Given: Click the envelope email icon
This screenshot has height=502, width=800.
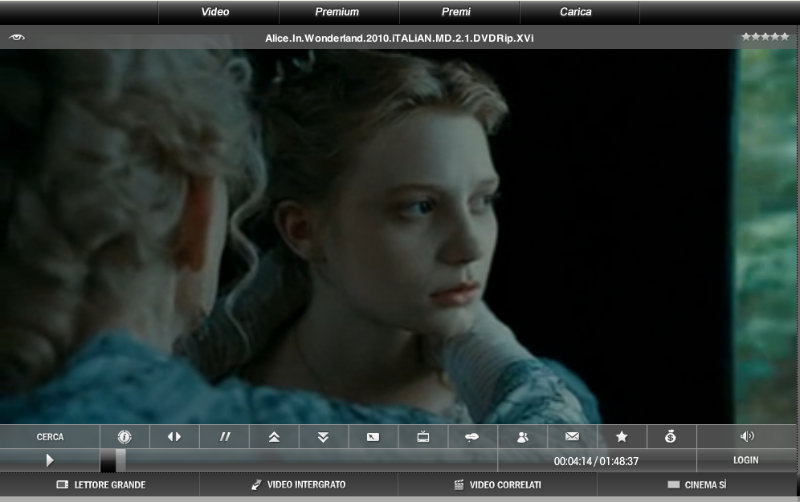Looking at the screenshot, I should [572, 437].
